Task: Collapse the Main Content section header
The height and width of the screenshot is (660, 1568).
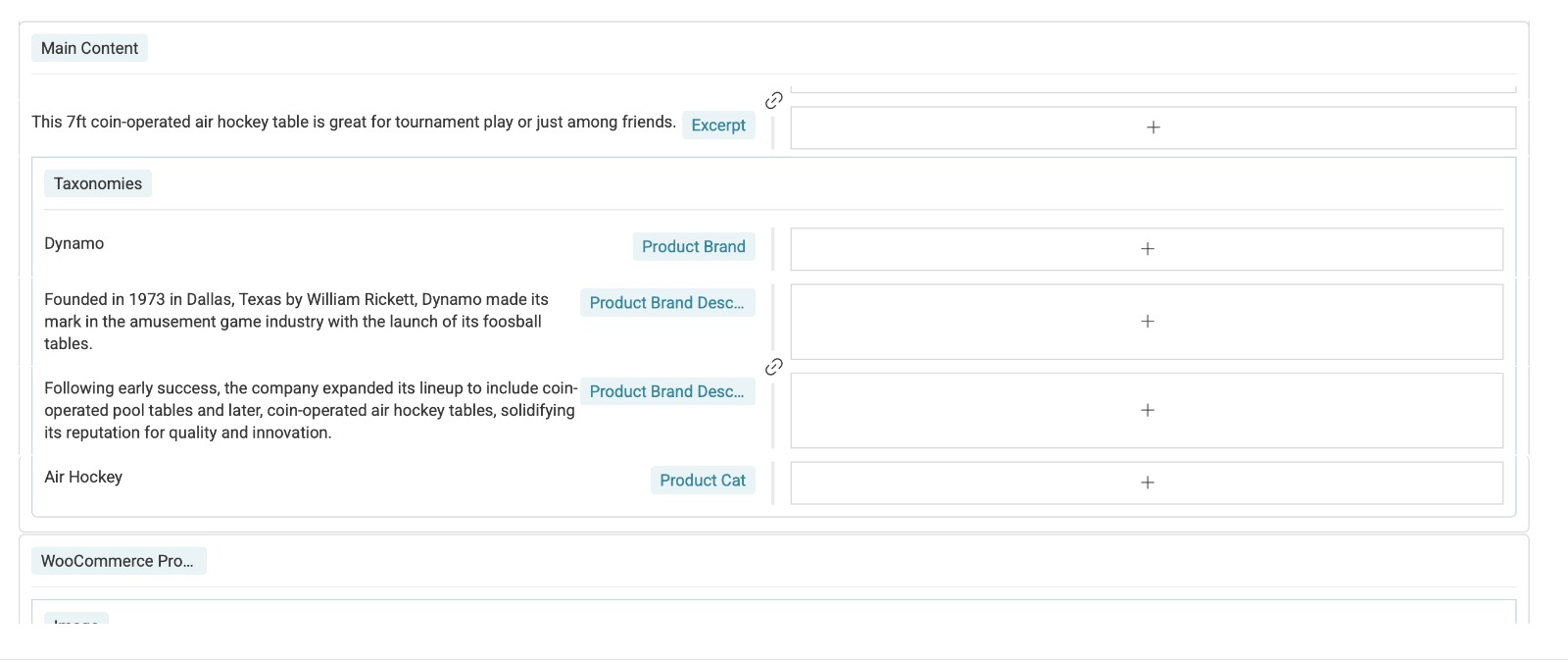Action: point(89,48)
